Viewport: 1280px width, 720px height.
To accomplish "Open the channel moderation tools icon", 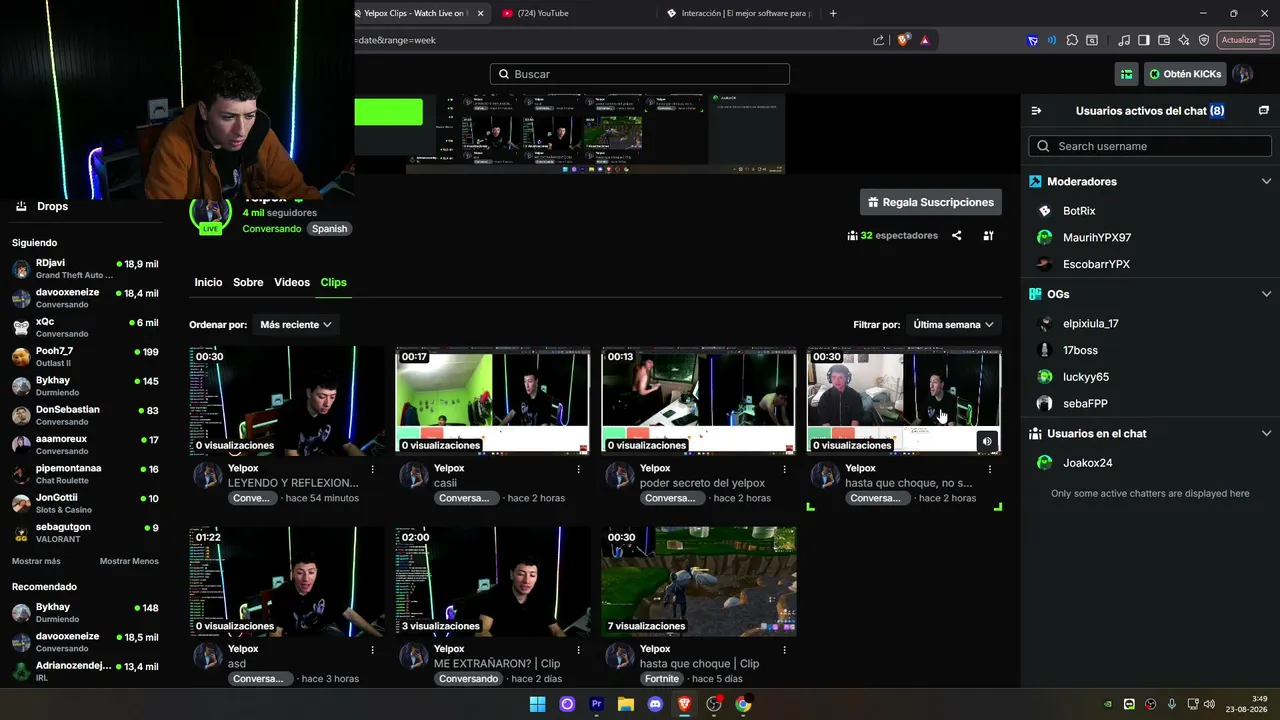I will coord(988,236).
